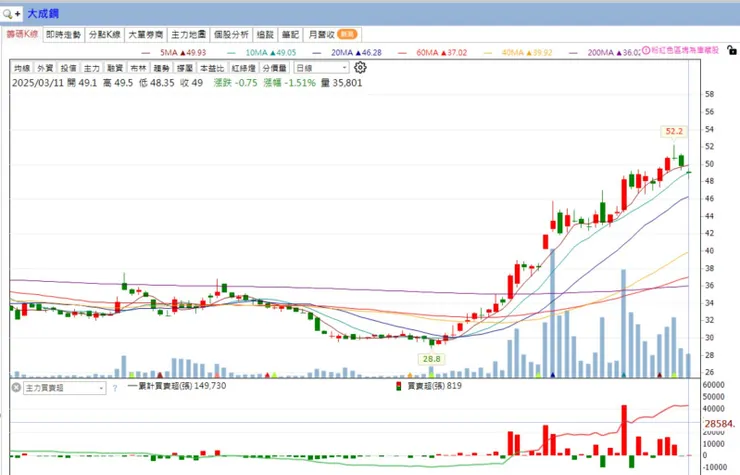Toggle the 融資 margin overlay button

point(115,68)
